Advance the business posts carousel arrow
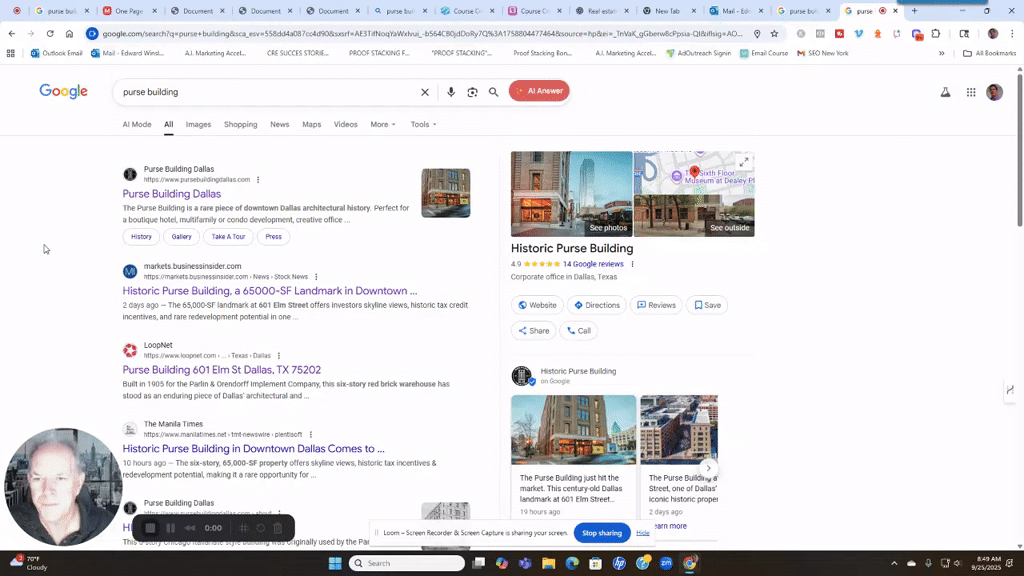The image size is (1024, 576). (x=708, y=468)
